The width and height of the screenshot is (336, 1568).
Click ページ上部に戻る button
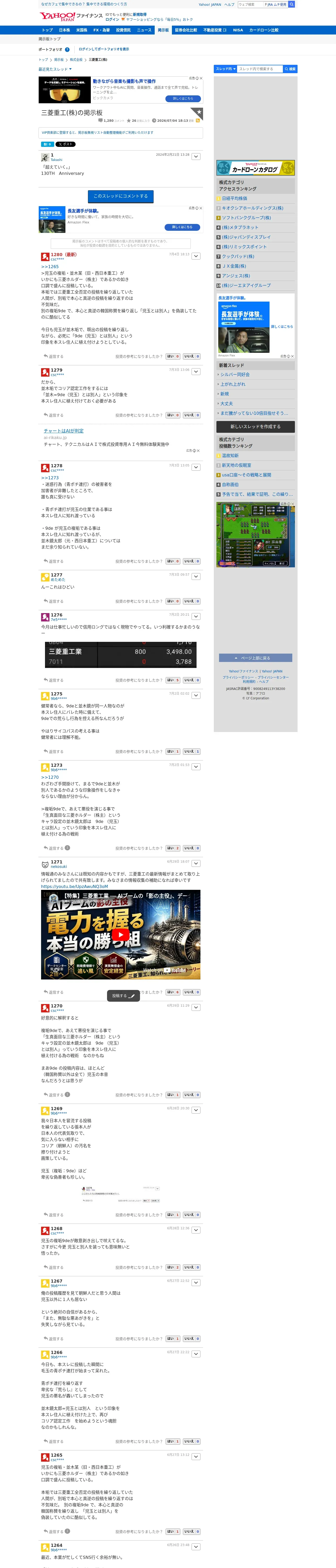point(255,658)
